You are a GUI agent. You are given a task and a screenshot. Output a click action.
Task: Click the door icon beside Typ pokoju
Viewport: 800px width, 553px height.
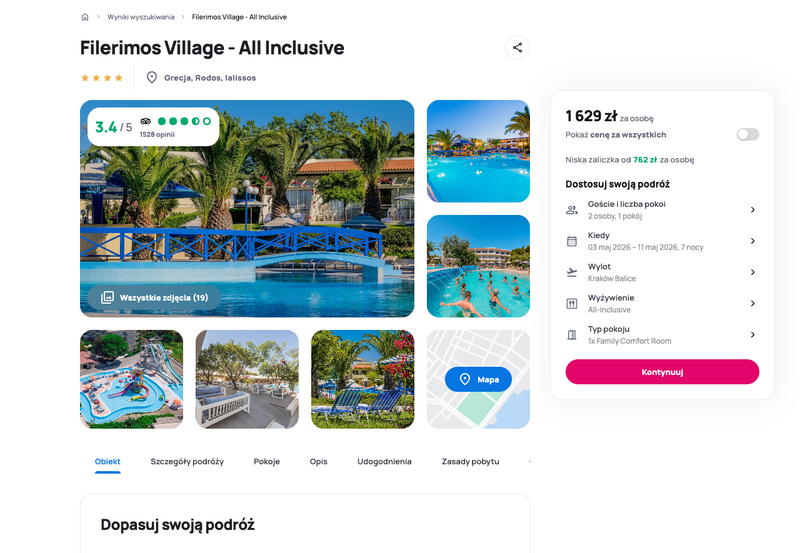(x=572, y=335)
